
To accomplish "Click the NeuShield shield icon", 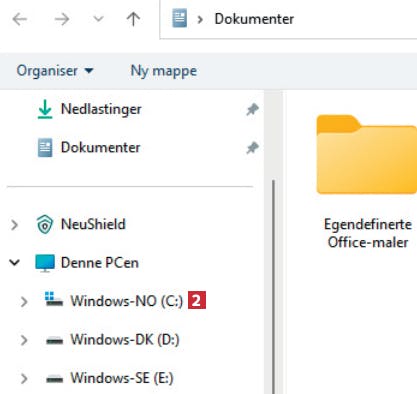I will click(x=45, y=224).
